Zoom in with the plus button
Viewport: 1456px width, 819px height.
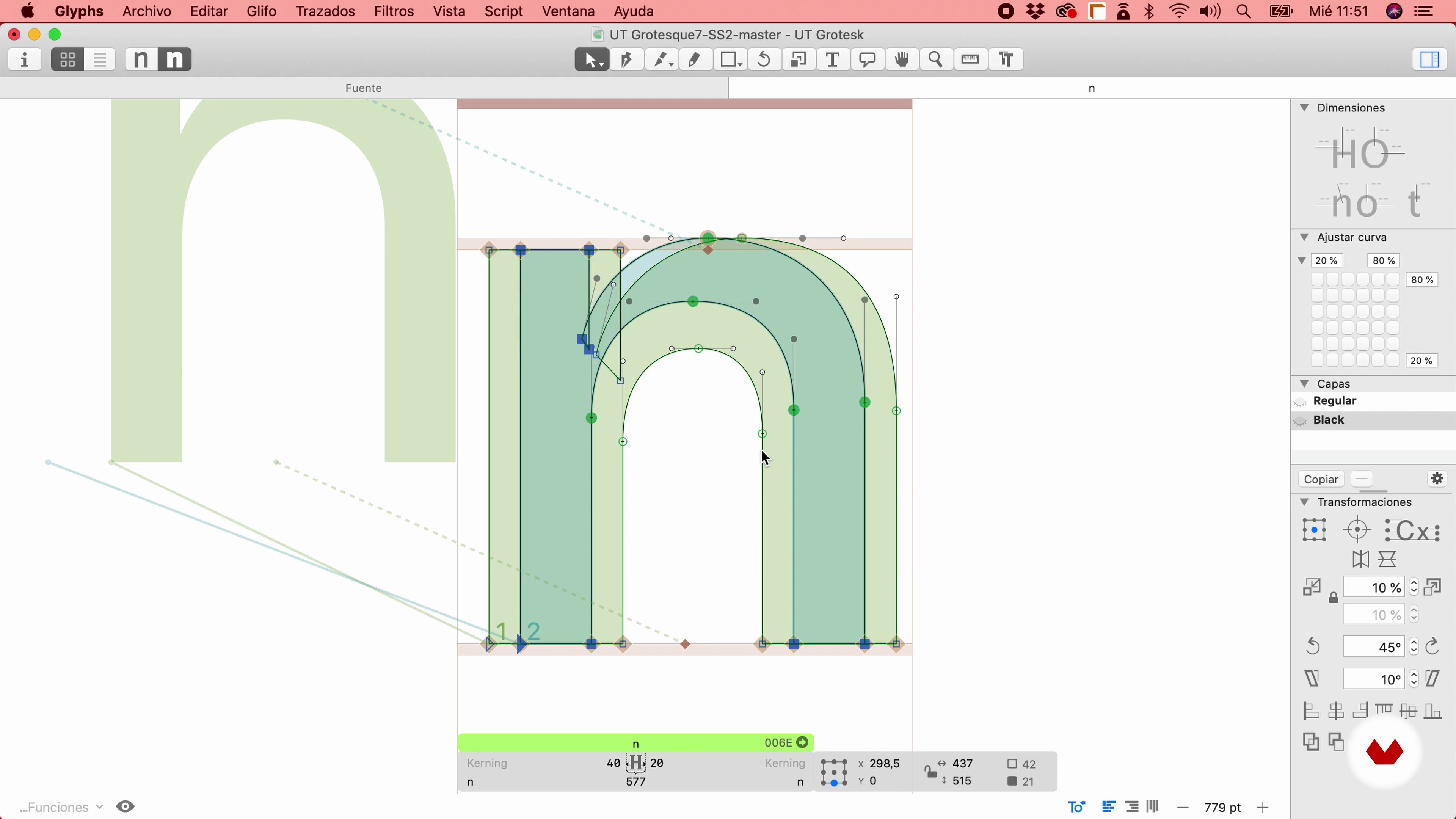tap(1263, 808)
